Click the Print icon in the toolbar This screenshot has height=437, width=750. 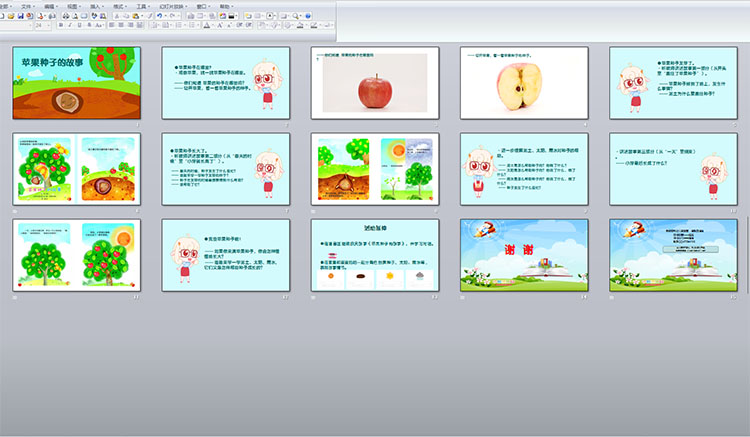click(66, 16)
